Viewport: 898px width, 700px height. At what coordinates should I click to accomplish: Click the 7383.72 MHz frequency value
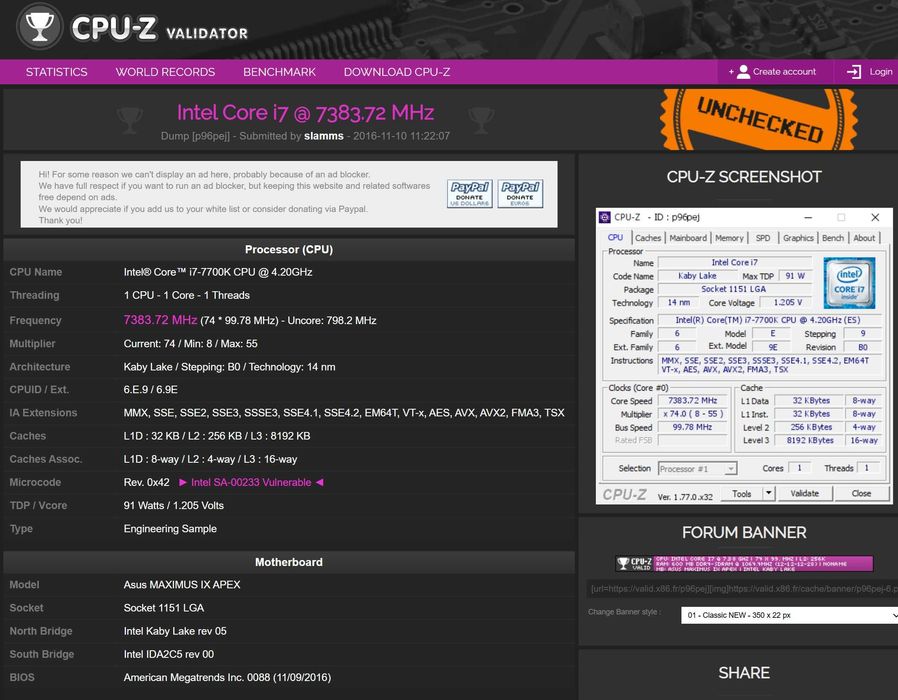[160, 320]
